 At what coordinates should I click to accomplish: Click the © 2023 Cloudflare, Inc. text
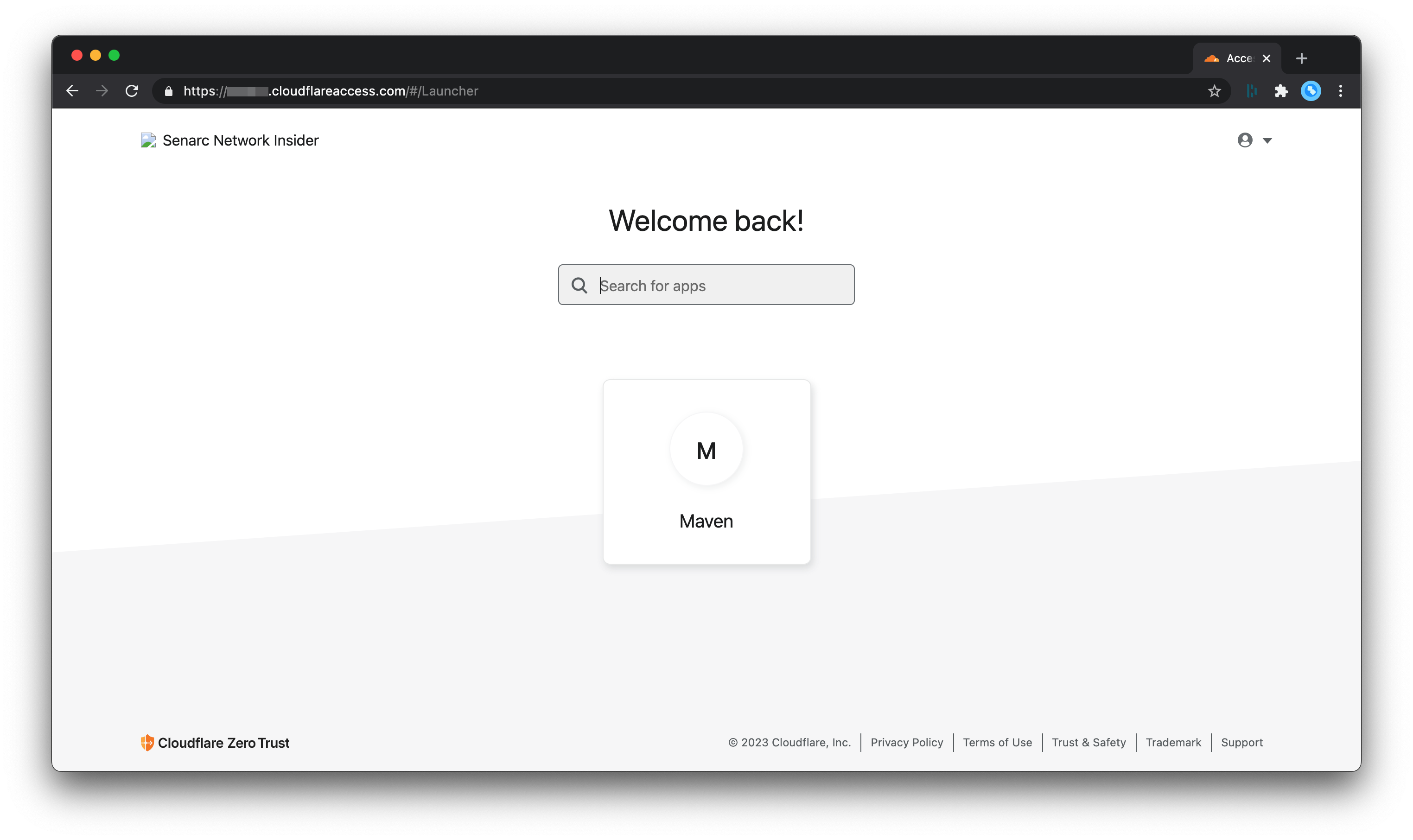coord(789,743)
